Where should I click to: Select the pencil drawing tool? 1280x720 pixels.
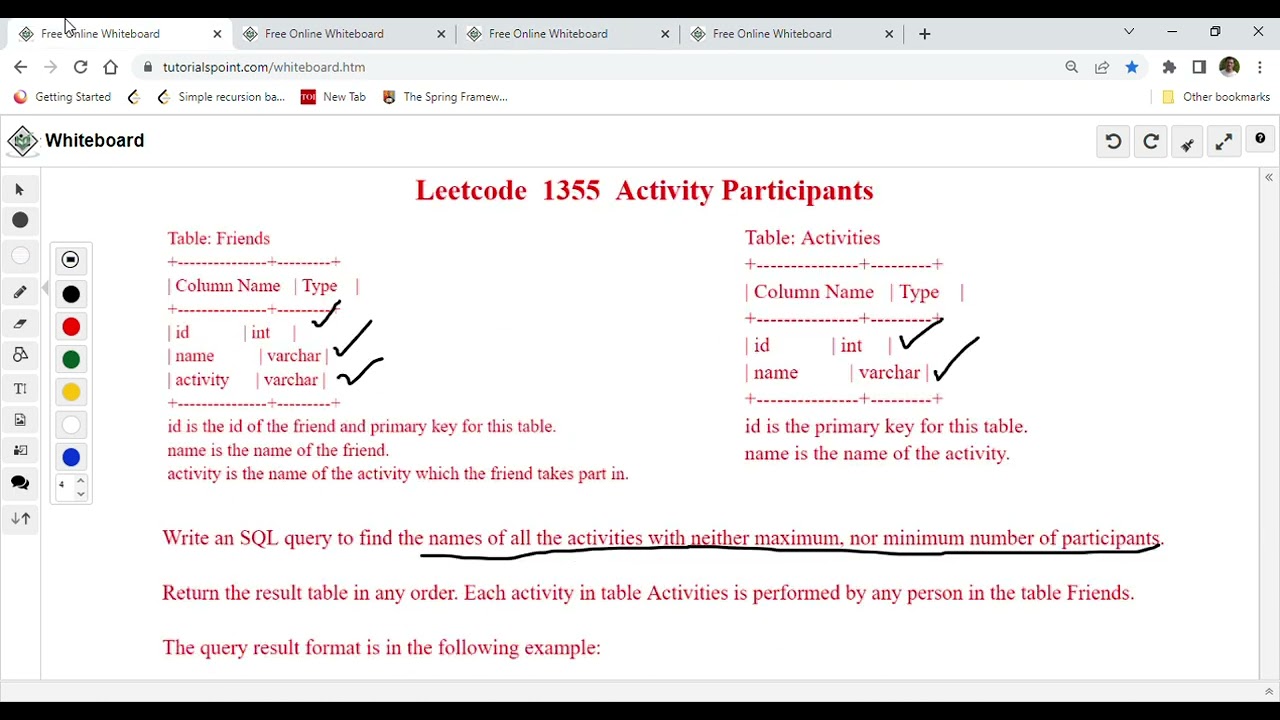coord(20,292)
